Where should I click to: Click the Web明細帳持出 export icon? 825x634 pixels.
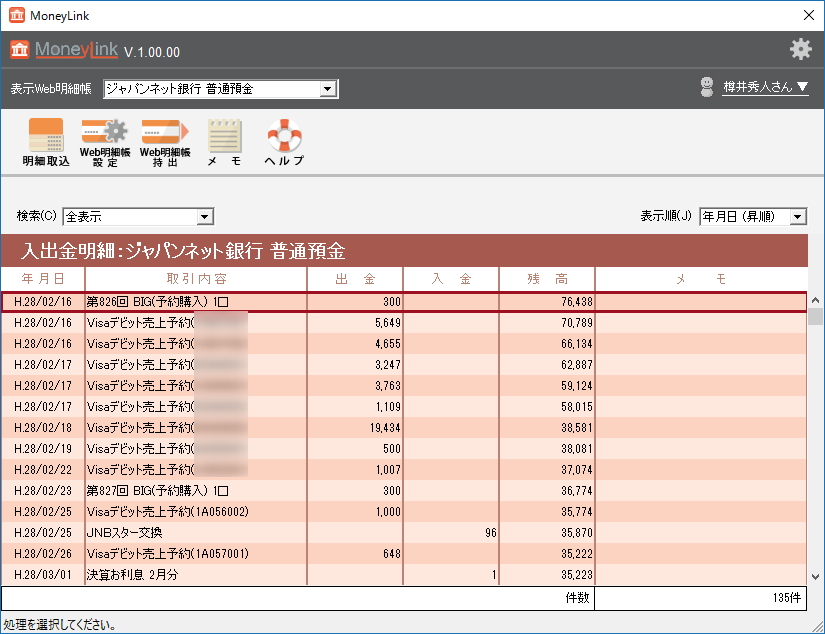pyautogui.click(x=164, y=140)
